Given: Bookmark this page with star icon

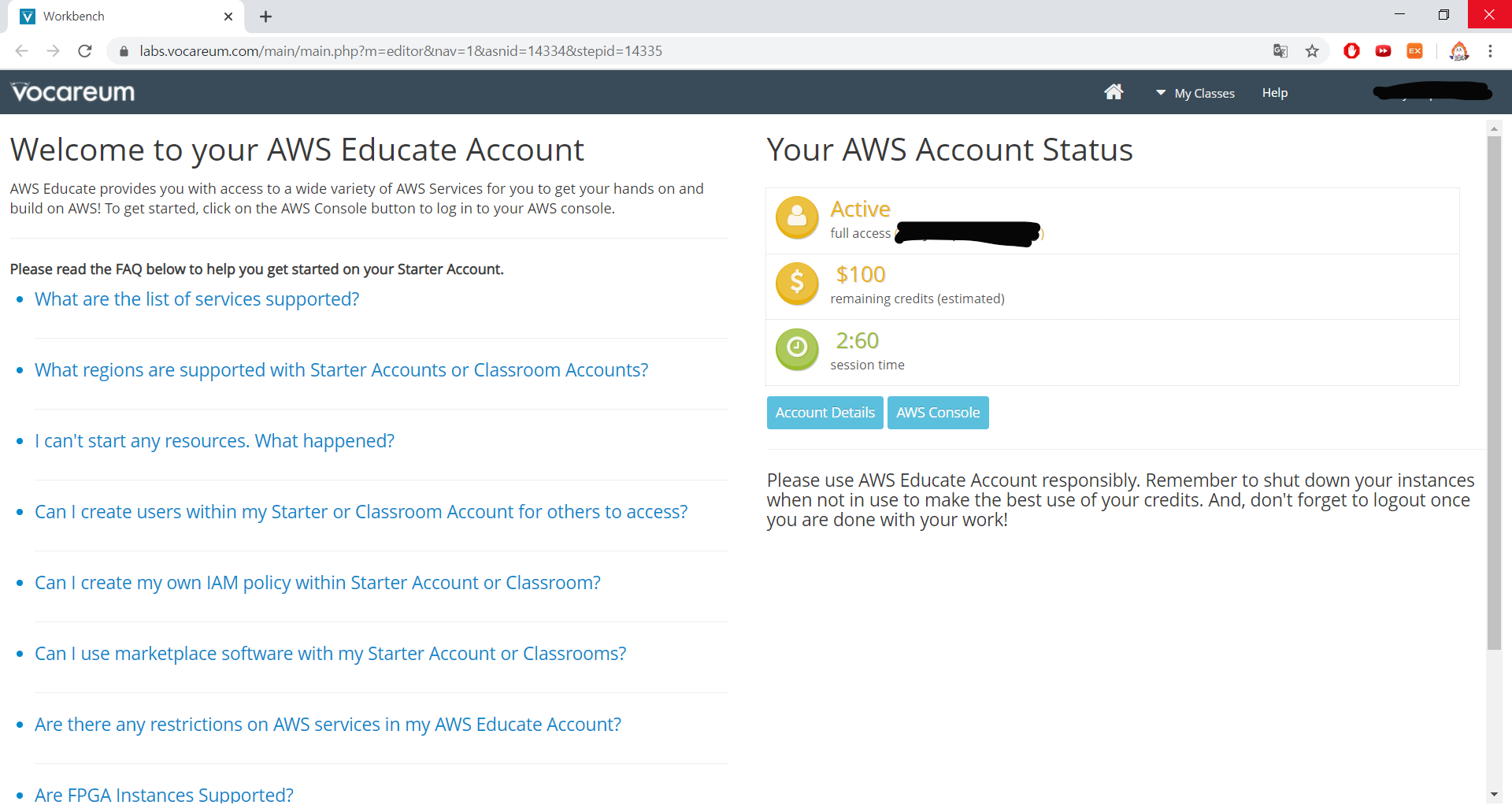Looking at the screenshot, I should point(1312,51).
